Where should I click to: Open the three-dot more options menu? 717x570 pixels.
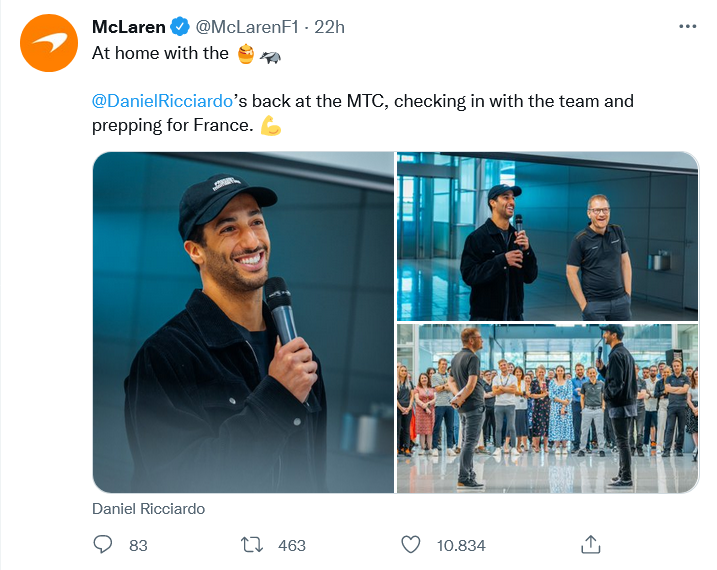(687, 27)
